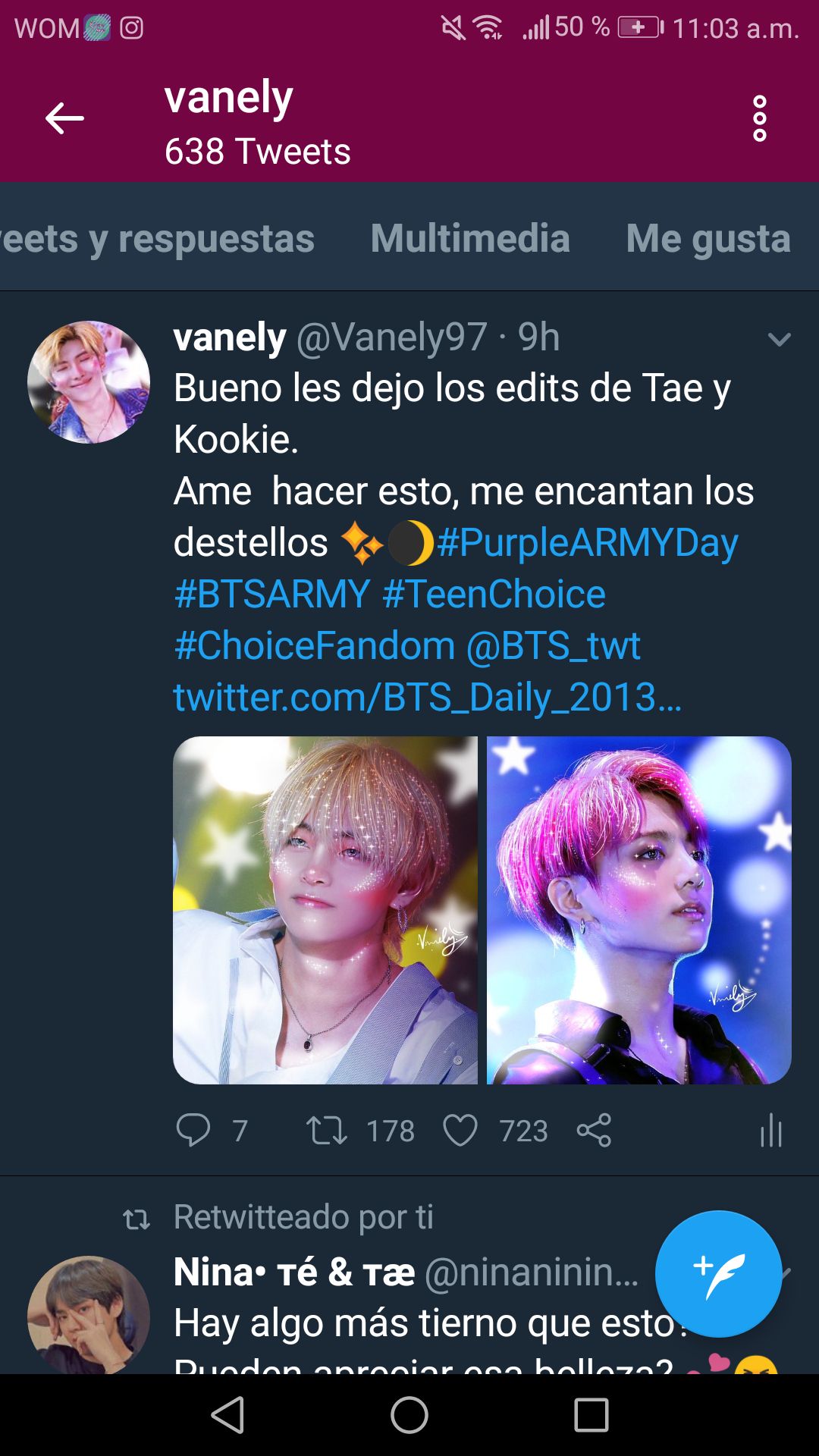Open the #PurpleARMYDay hashtag
The height and width of the screenshot is (1456, 819).
click(x=587, y=543)
